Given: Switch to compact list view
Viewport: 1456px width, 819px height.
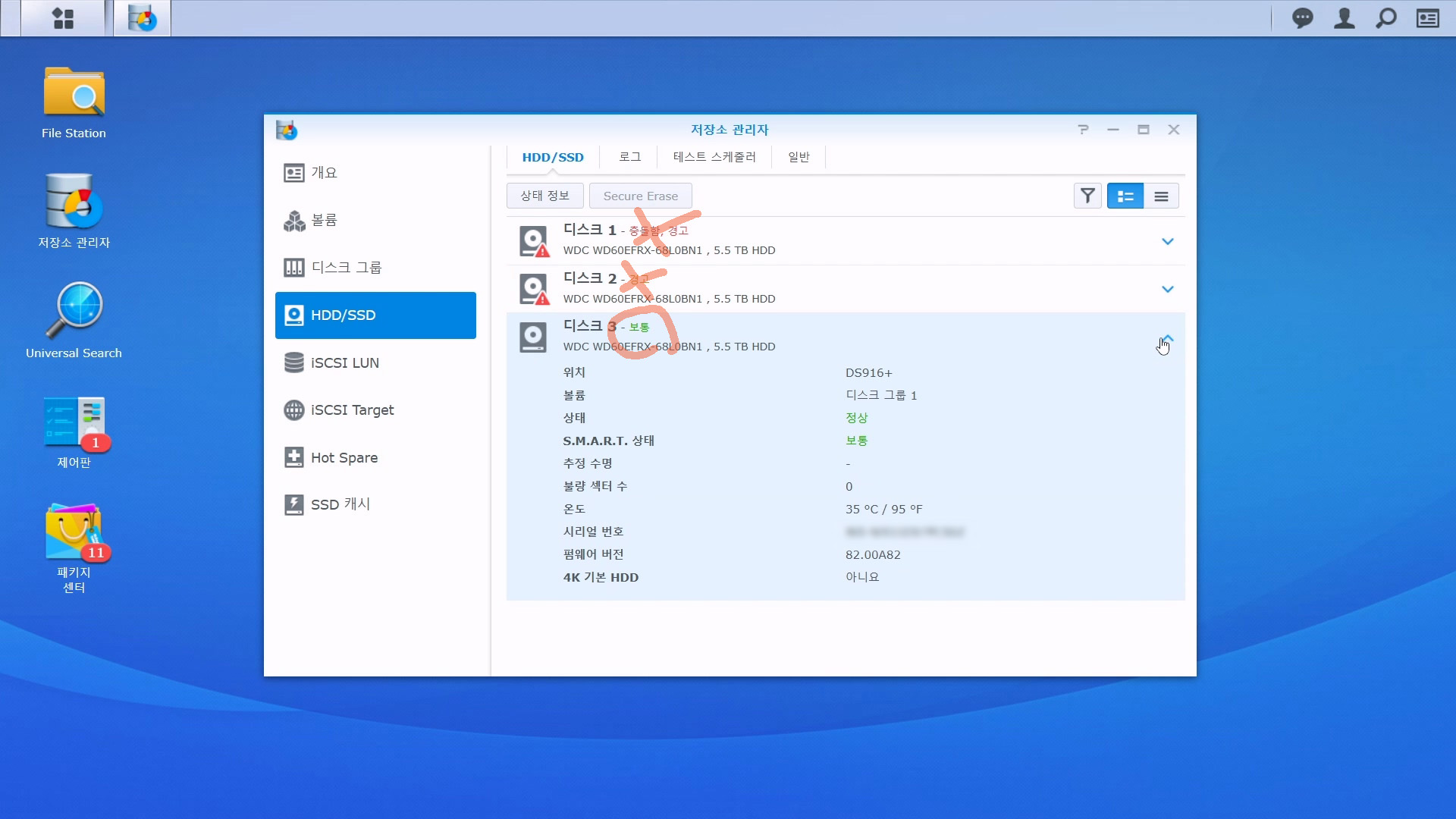Looking at the screenshot, I should pos(1161,196).
